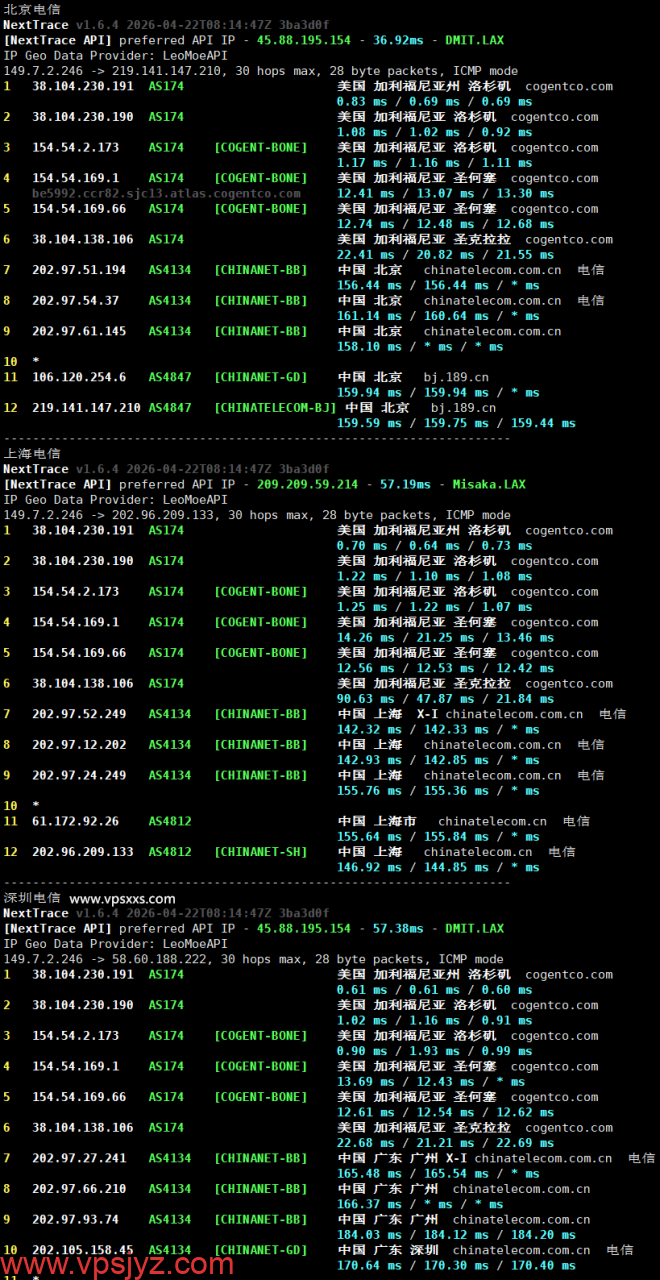Screen dimensions: 660x1280
Task: Click the '209.209.59.214' preferred API IP
Action: [x=307, y=484]
